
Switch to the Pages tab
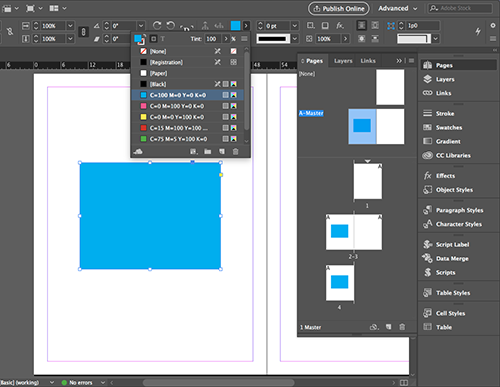(x=312, y=61)
